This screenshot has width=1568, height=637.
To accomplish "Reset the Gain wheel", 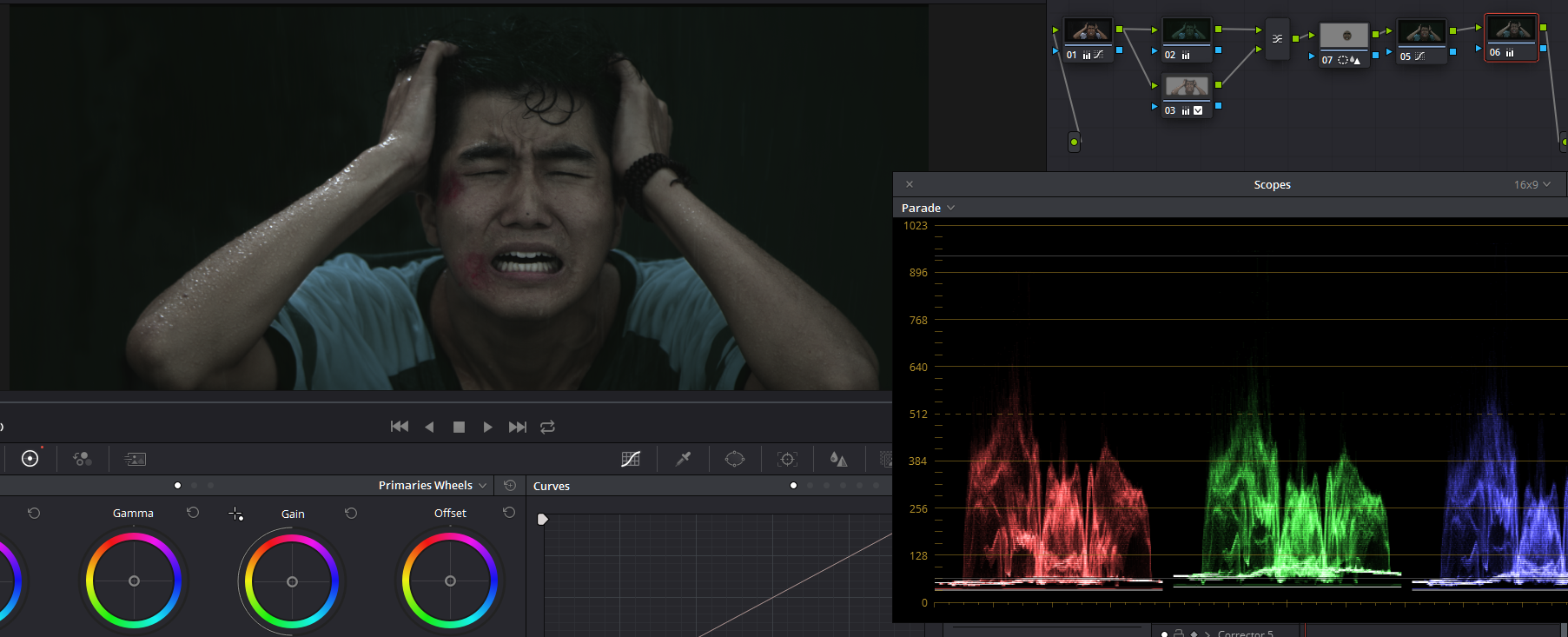I will [351, 513].
